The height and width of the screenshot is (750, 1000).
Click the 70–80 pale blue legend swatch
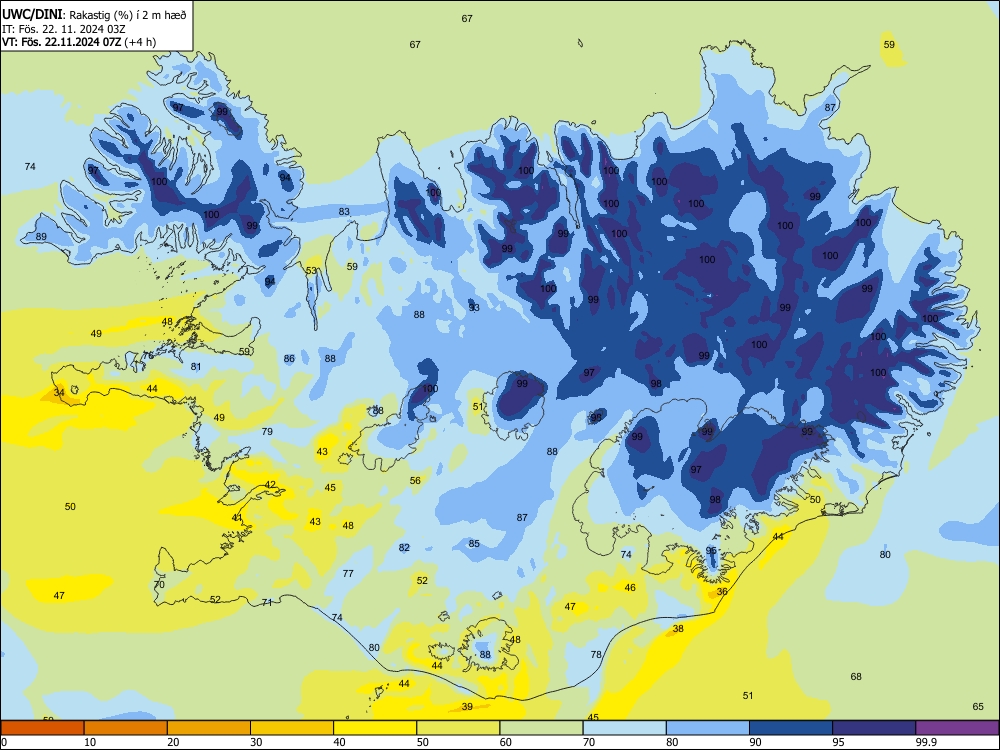coord(624,728)
